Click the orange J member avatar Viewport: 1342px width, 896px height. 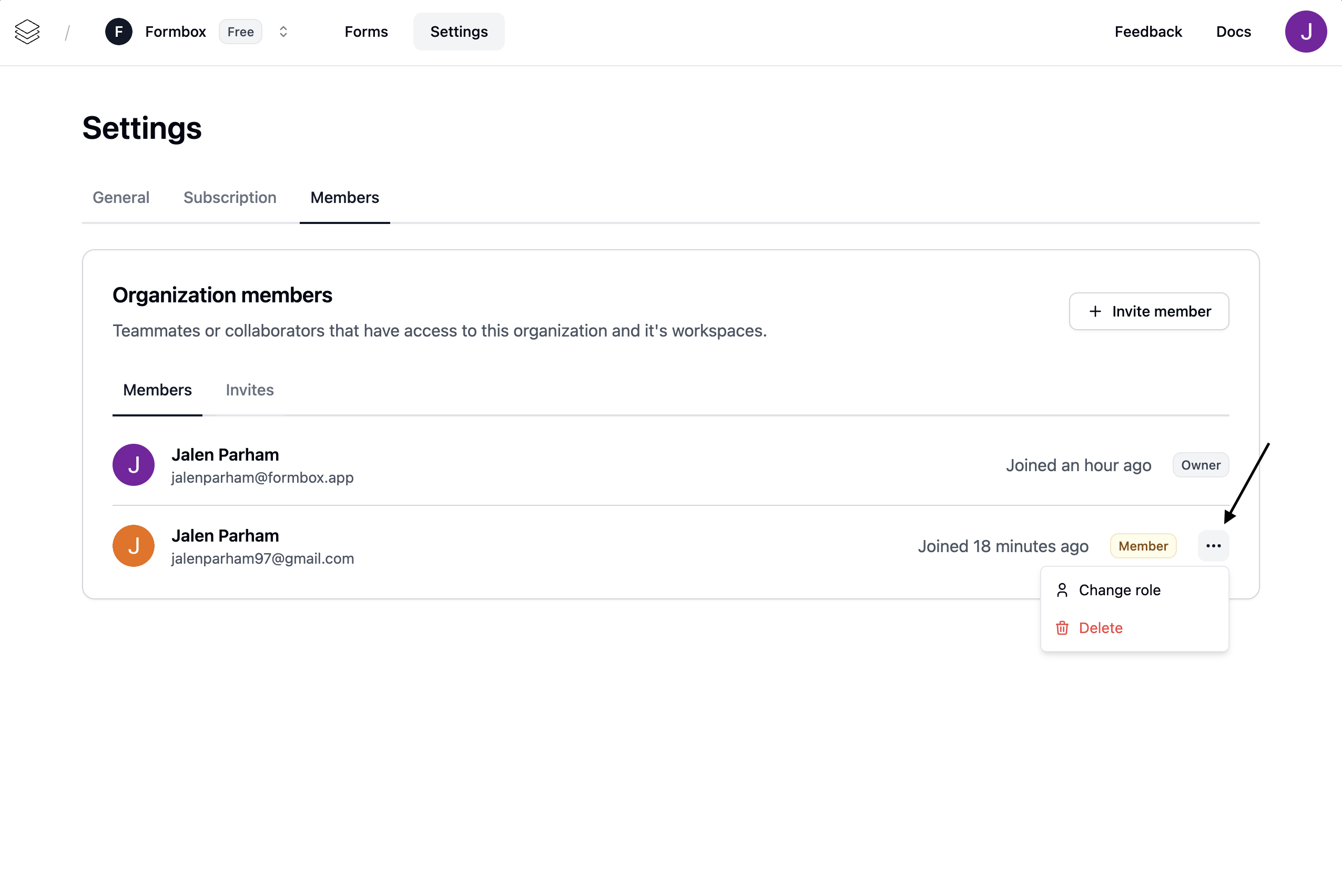[x=134, y=546]
